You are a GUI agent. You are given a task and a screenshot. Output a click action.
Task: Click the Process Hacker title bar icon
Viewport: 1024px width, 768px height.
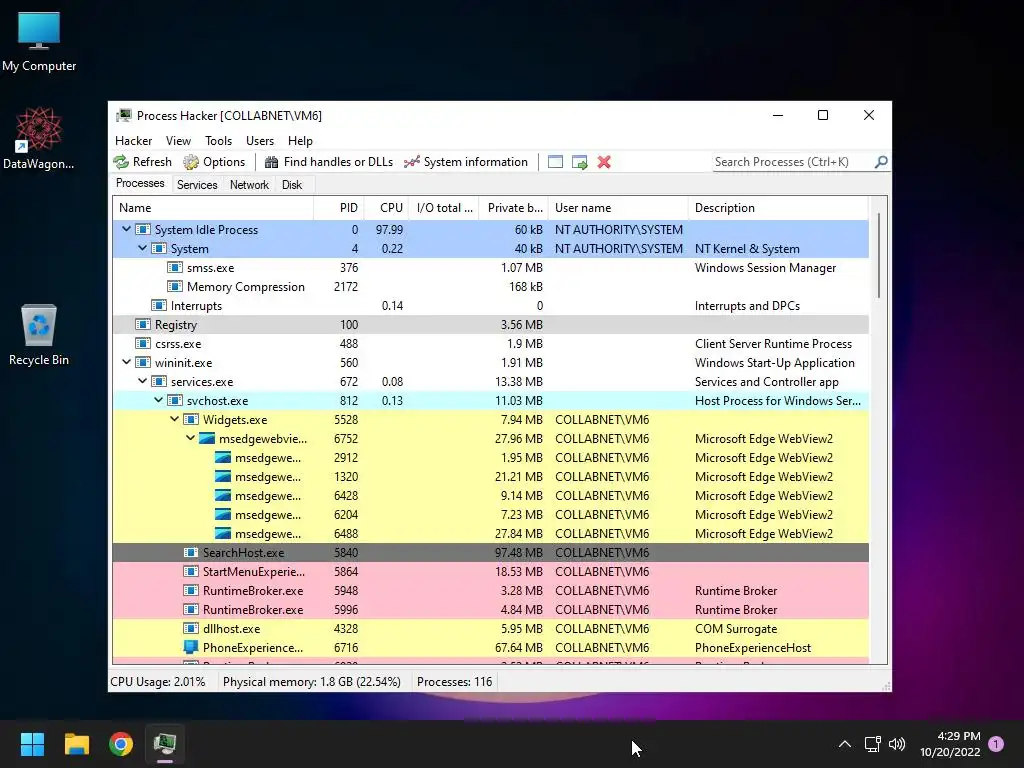coord(123,116)
